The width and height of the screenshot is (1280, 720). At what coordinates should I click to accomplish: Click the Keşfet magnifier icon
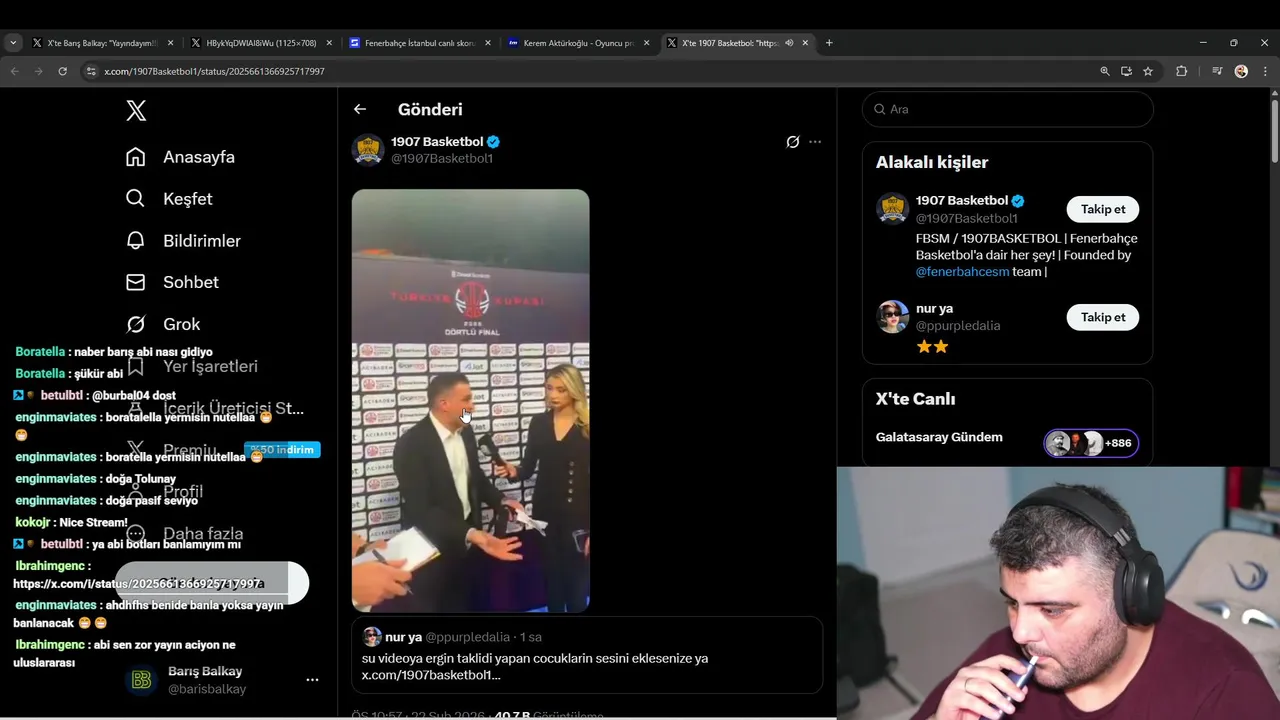click(x=136, y=199)
